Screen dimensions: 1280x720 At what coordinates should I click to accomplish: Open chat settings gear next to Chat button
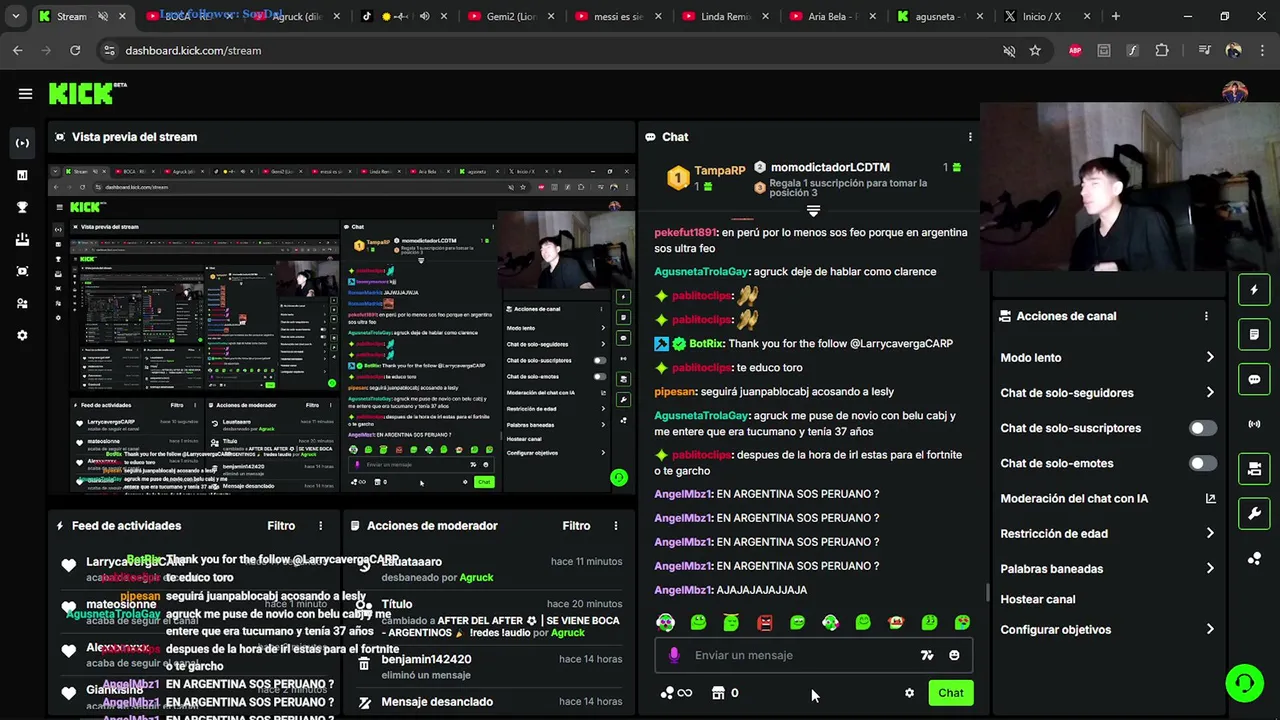909,693
